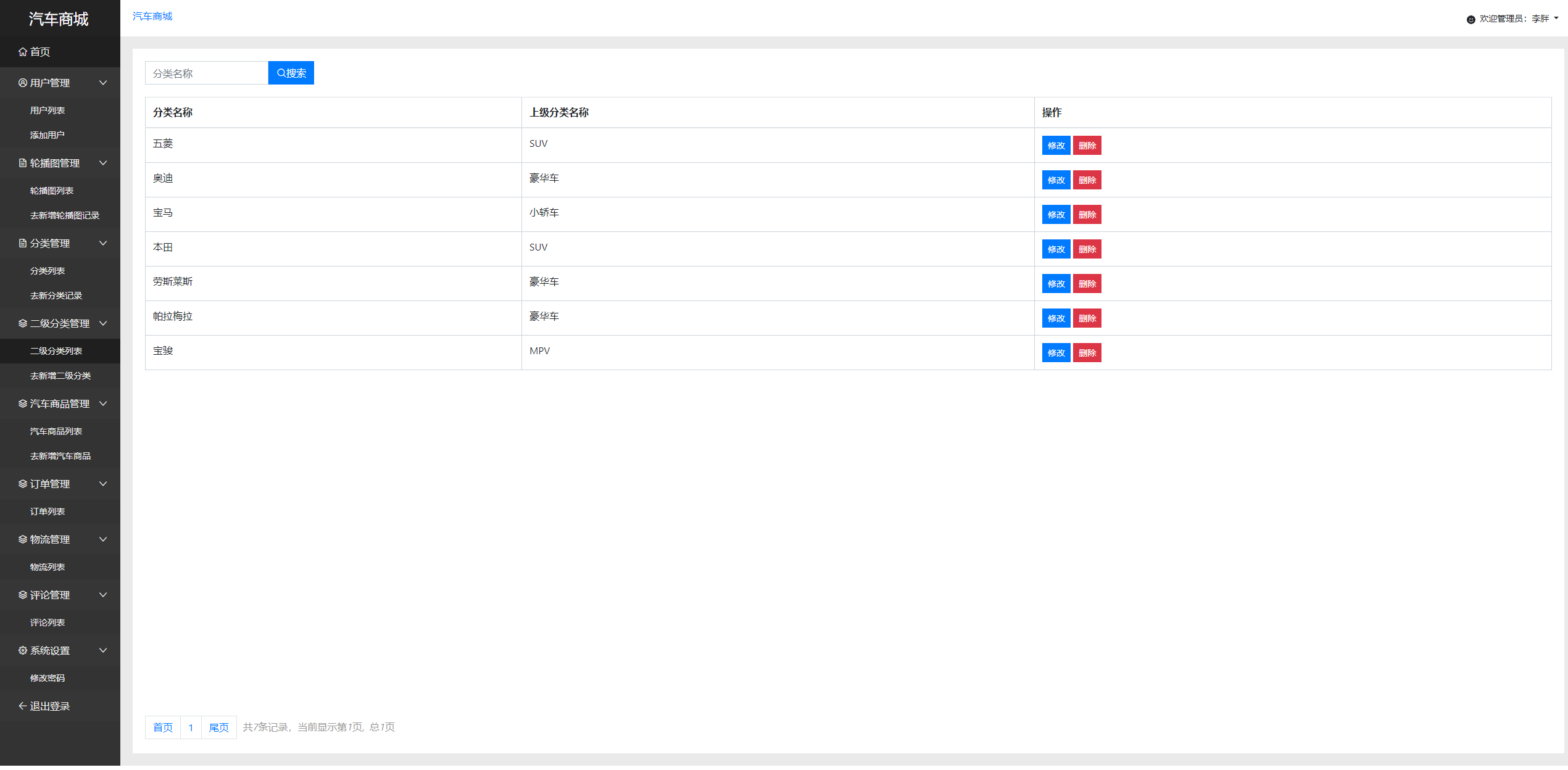Click the home icon beside 首页

click(23, 52)
